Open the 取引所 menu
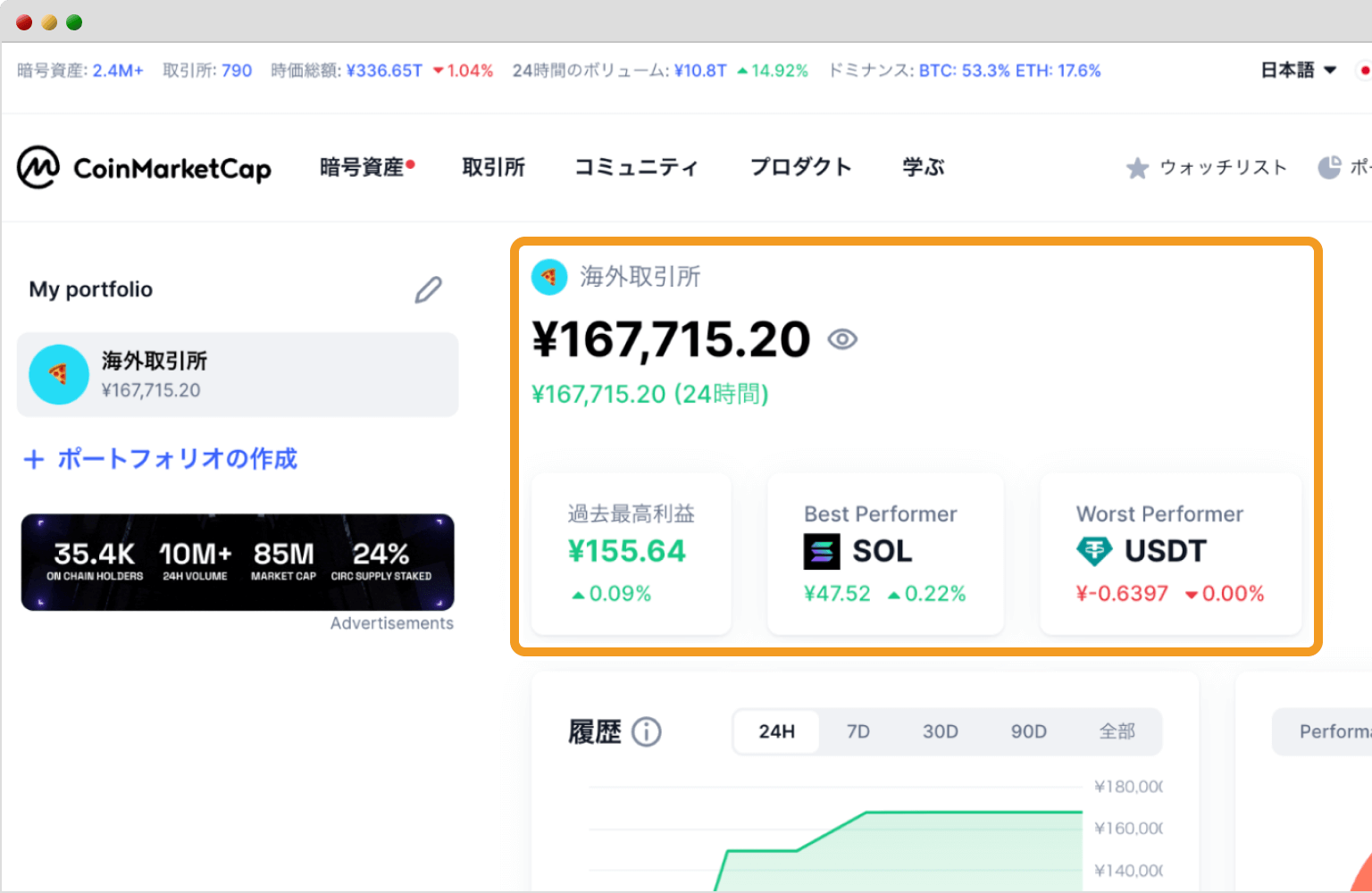The image size is (1372, 893). (x=494, y=167)
